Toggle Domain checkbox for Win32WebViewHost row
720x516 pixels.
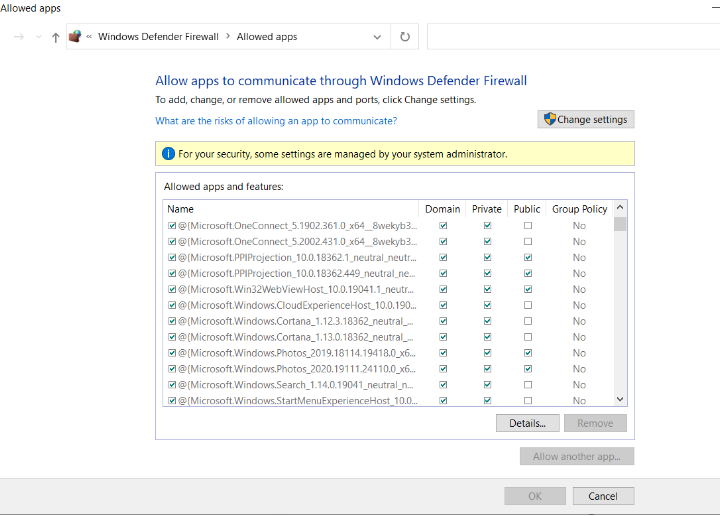[x=443, y=289]
